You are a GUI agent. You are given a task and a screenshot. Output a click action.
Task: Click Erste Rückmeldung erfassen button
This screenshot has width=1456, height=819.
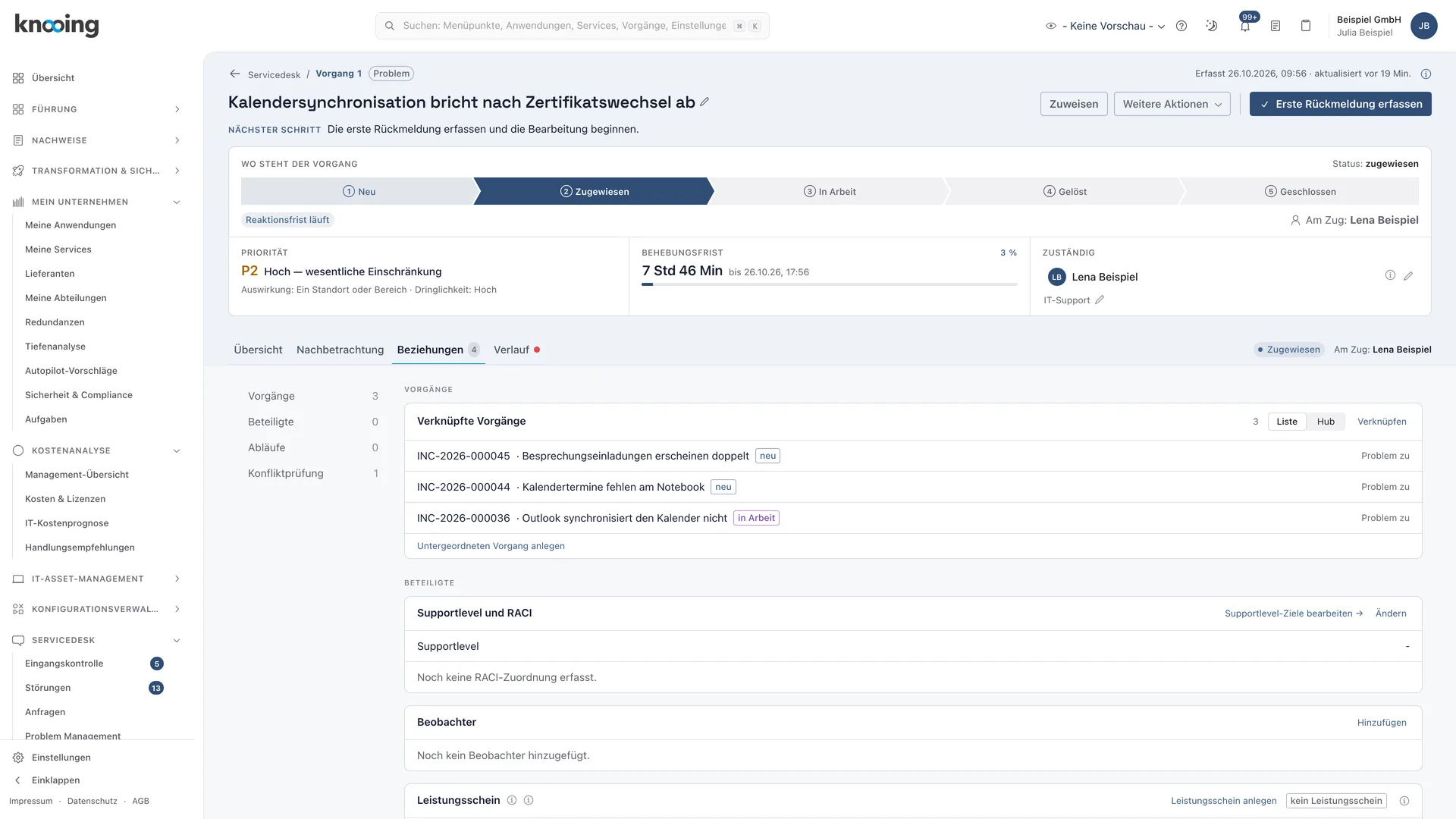[x=1340, y=104]
